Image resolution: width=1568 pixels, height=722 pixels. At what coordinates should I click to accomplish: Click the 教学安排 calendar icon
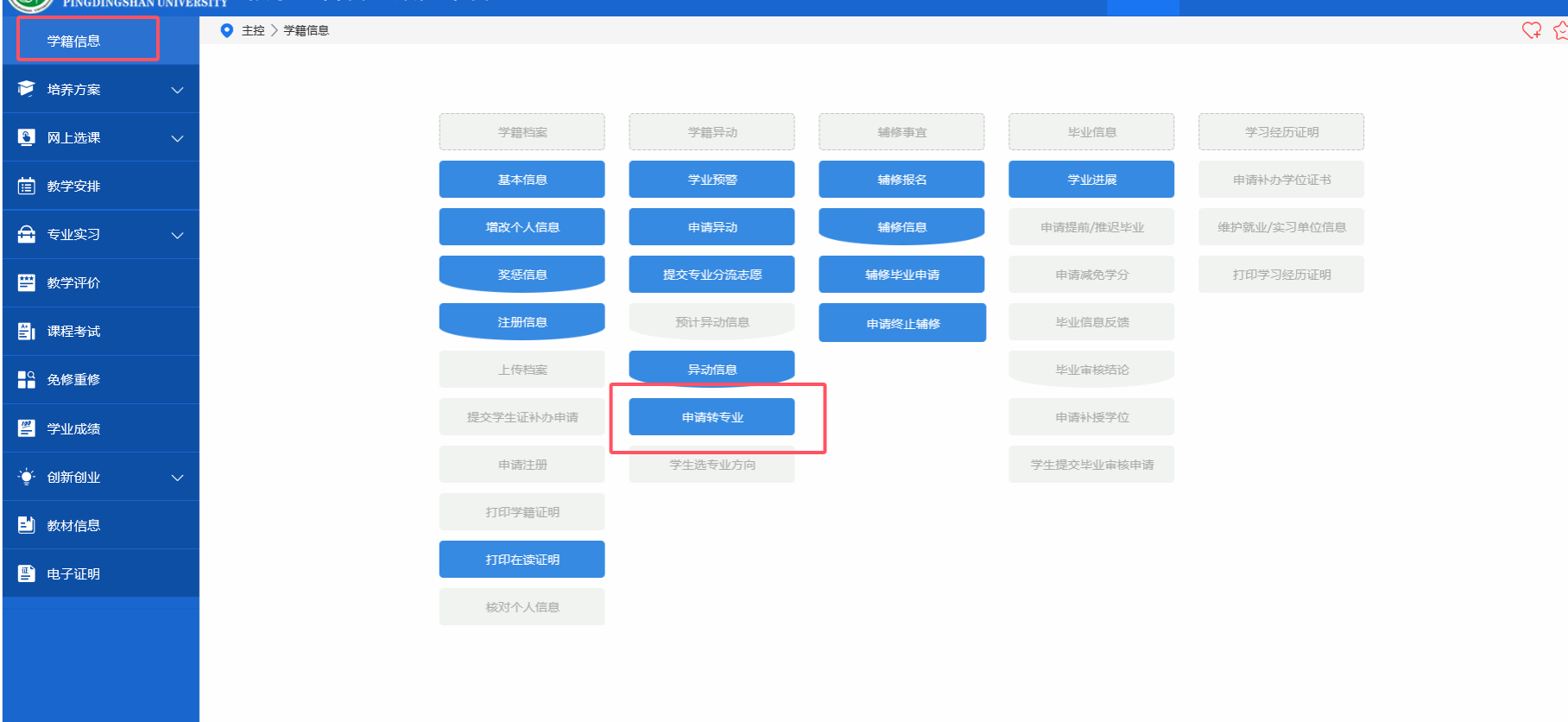[27, 186]
